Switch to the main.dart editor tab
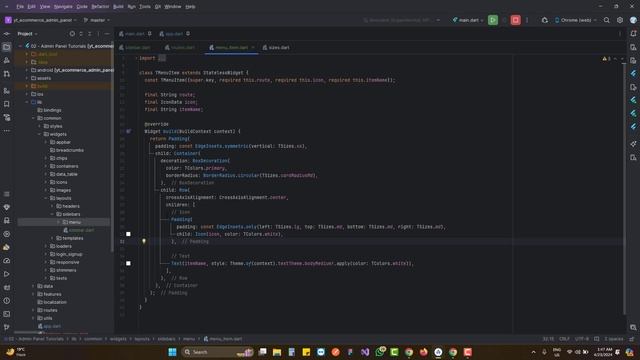 pos(134,33)
